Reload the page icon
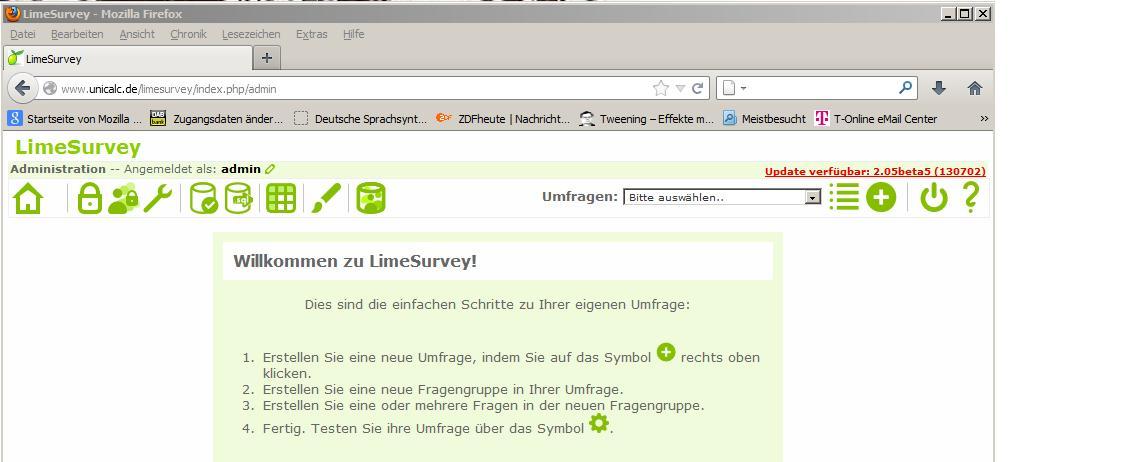The height and width of the screenshot is (462, 1126). click(x=697, y=88)
